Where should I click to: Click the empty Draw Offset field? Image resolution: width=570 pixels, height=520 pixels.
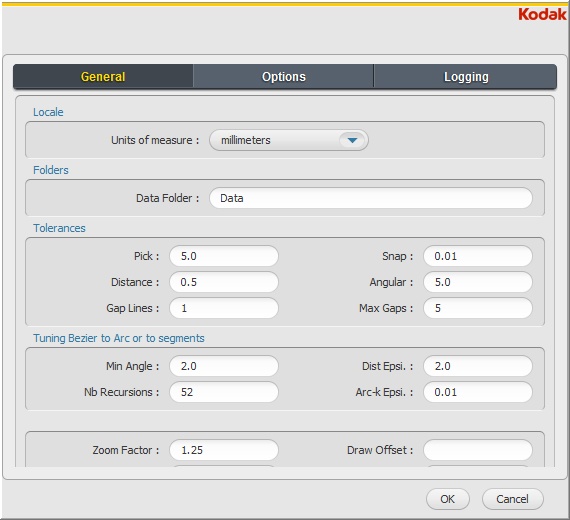point(478,450)
